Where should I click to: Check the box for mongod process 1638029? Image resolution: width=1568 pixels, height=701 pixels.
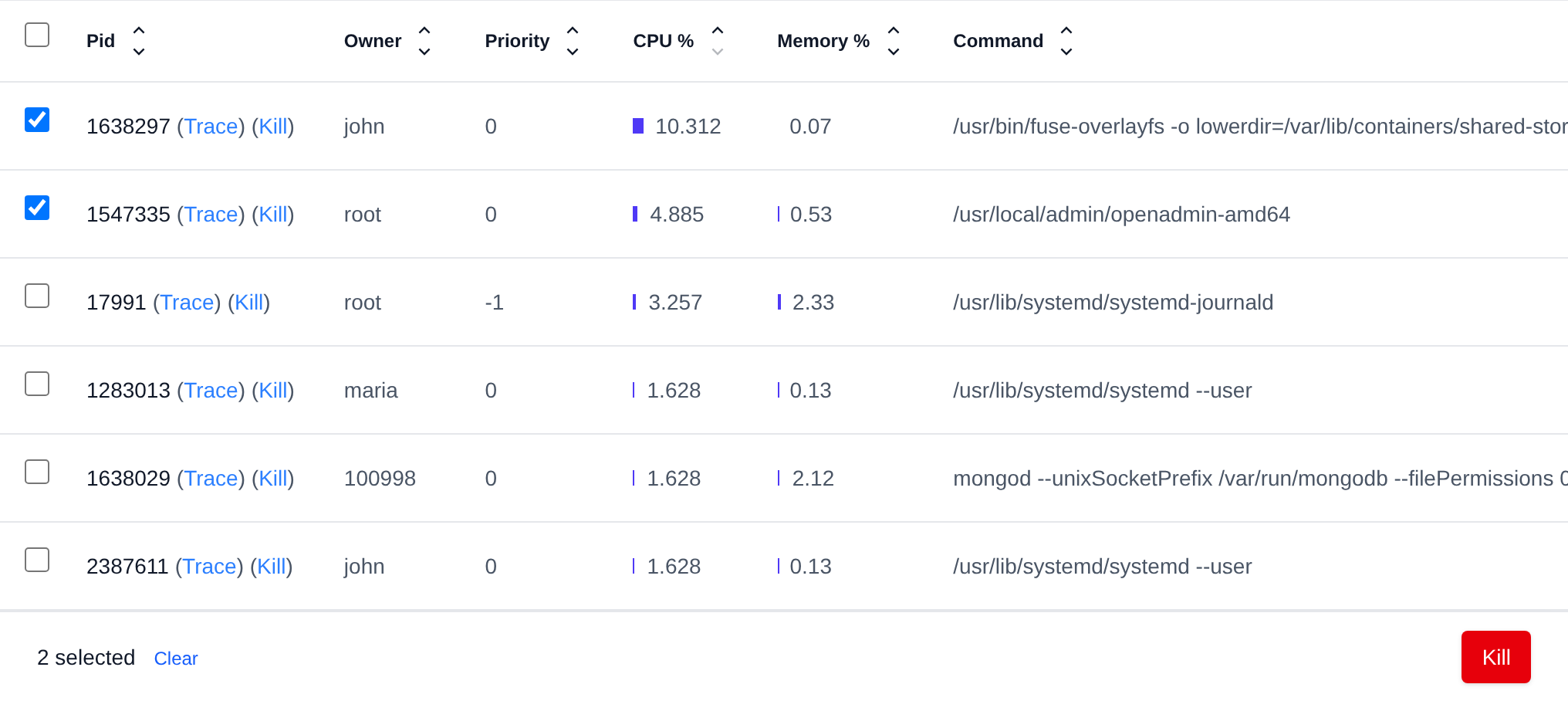[37, 472]
